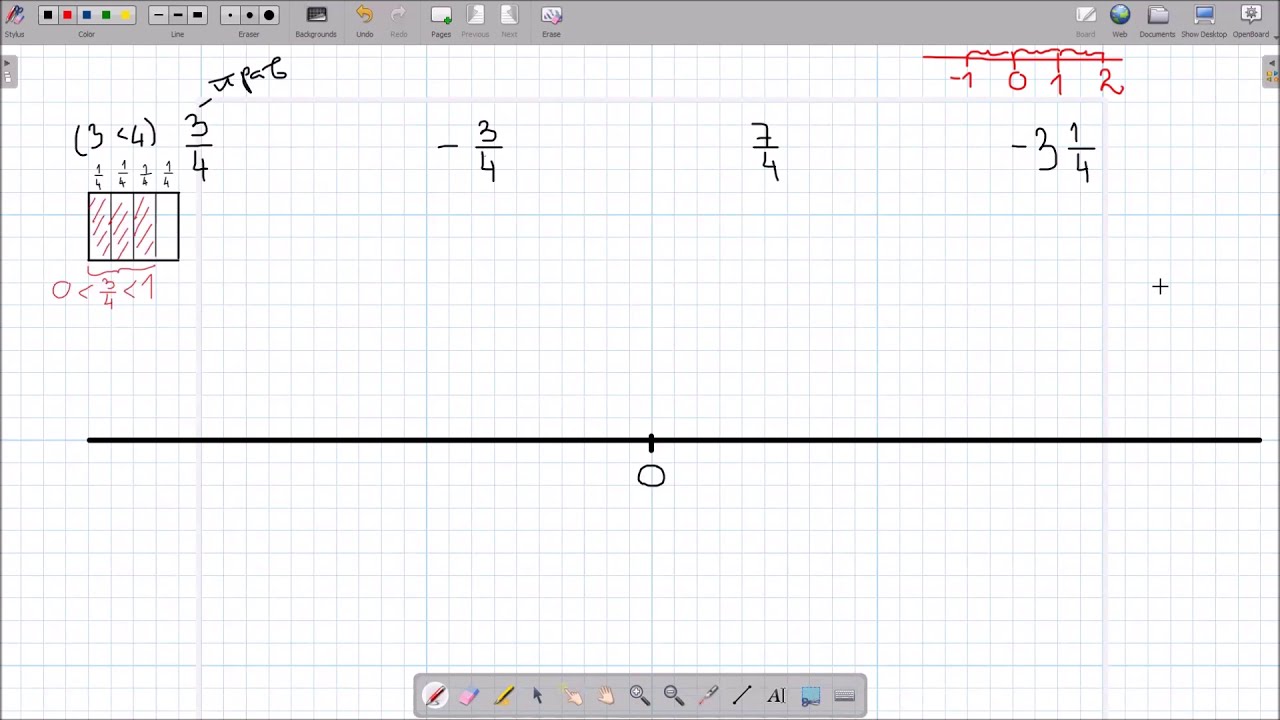Select the Zoom out tool
This screenshot has height=720, width=1280.
click(x=673, y=696)
